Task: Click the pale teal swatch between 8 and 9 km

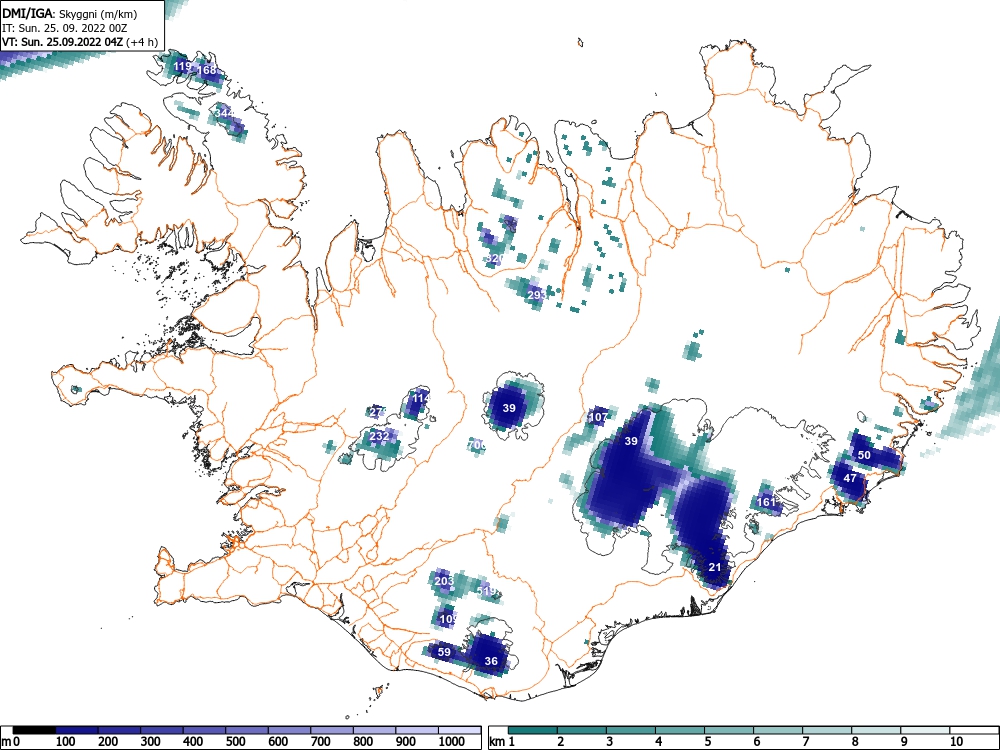Action: [876, 730]
